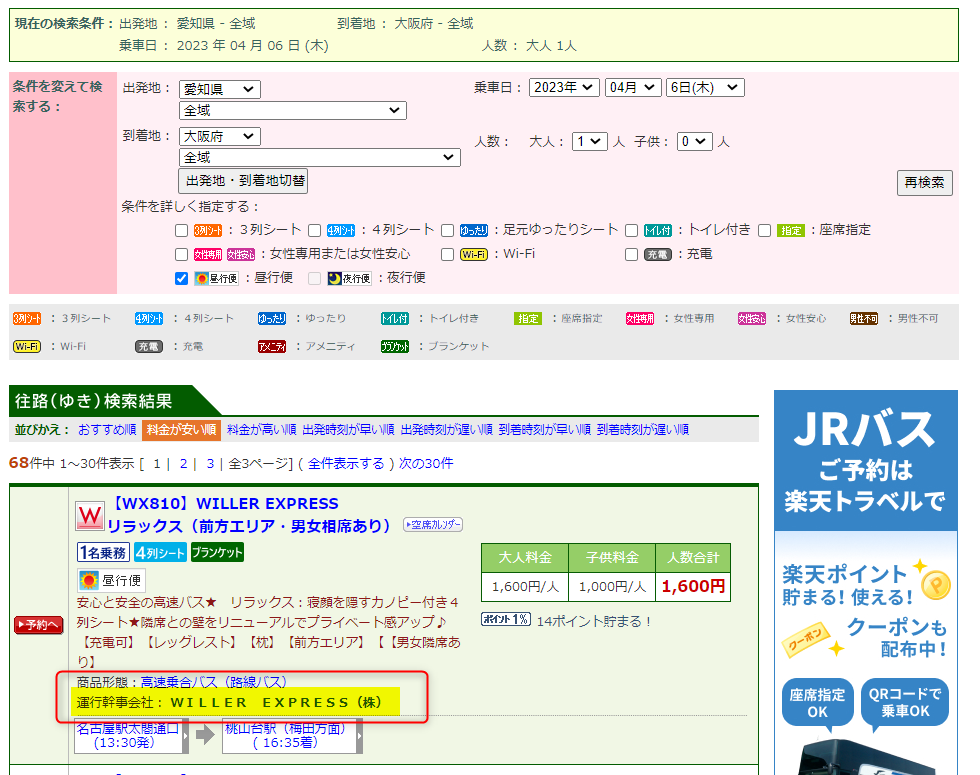Viewport: 980px width, 775px height.
Task: Uncheck the 昼行便 daytime bus checkbox
Action: (x=182, y=278)
